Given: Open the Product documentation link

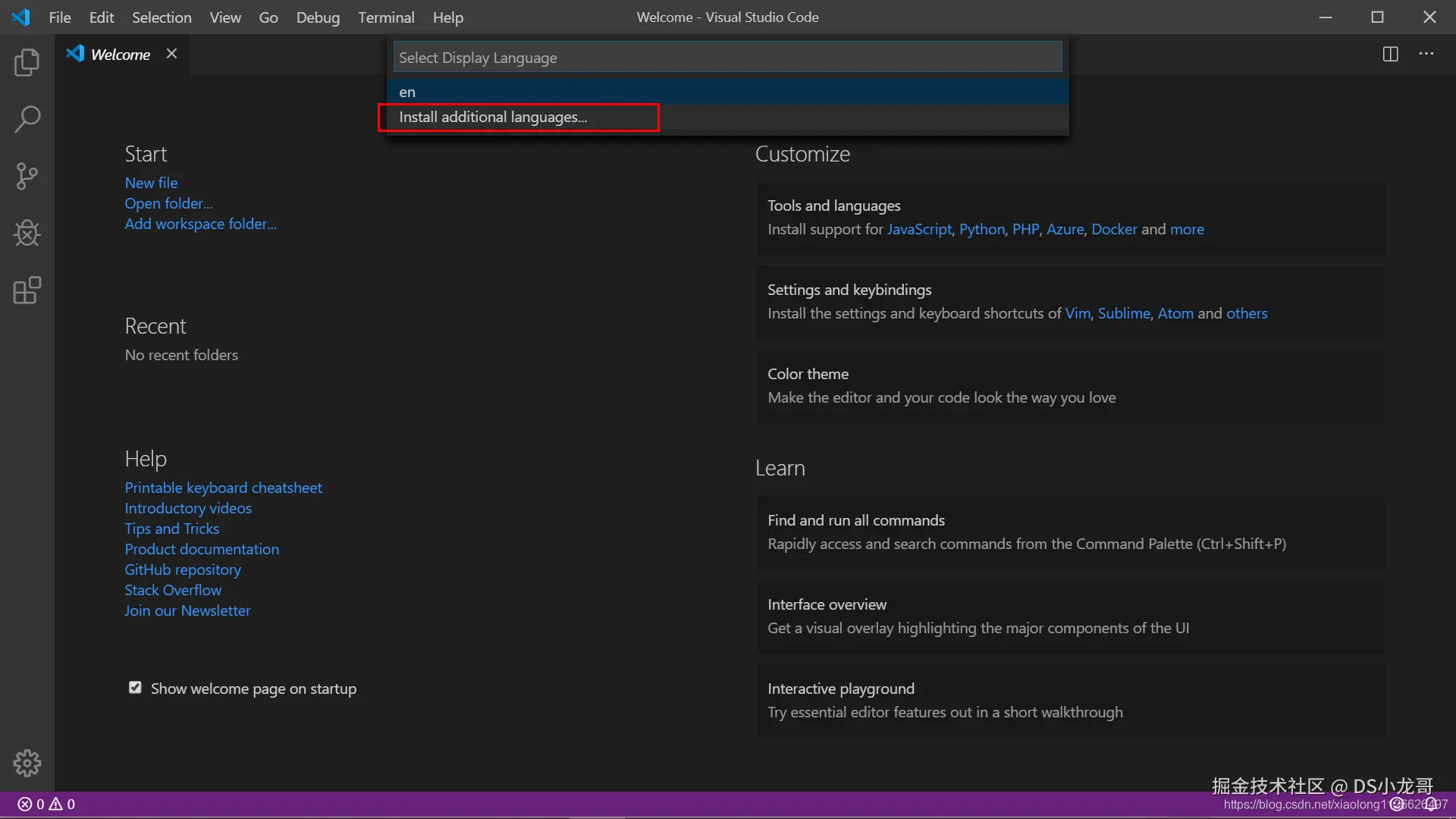Looking at the screenshot, I should click(202, 549).
